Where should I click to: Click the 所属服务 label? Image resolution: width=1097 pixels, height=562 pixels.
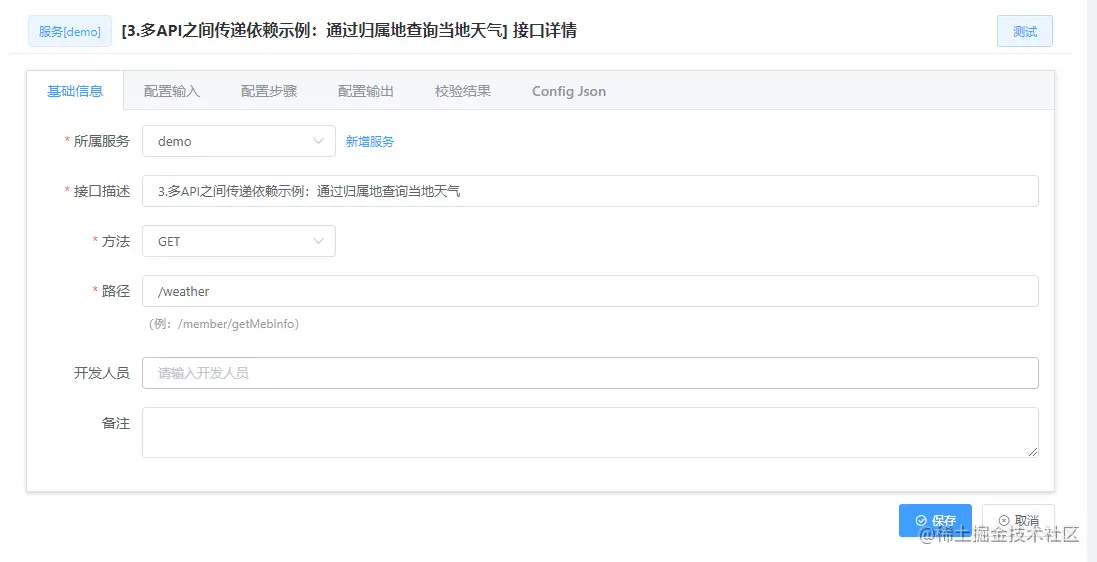(x=101, y=141)
